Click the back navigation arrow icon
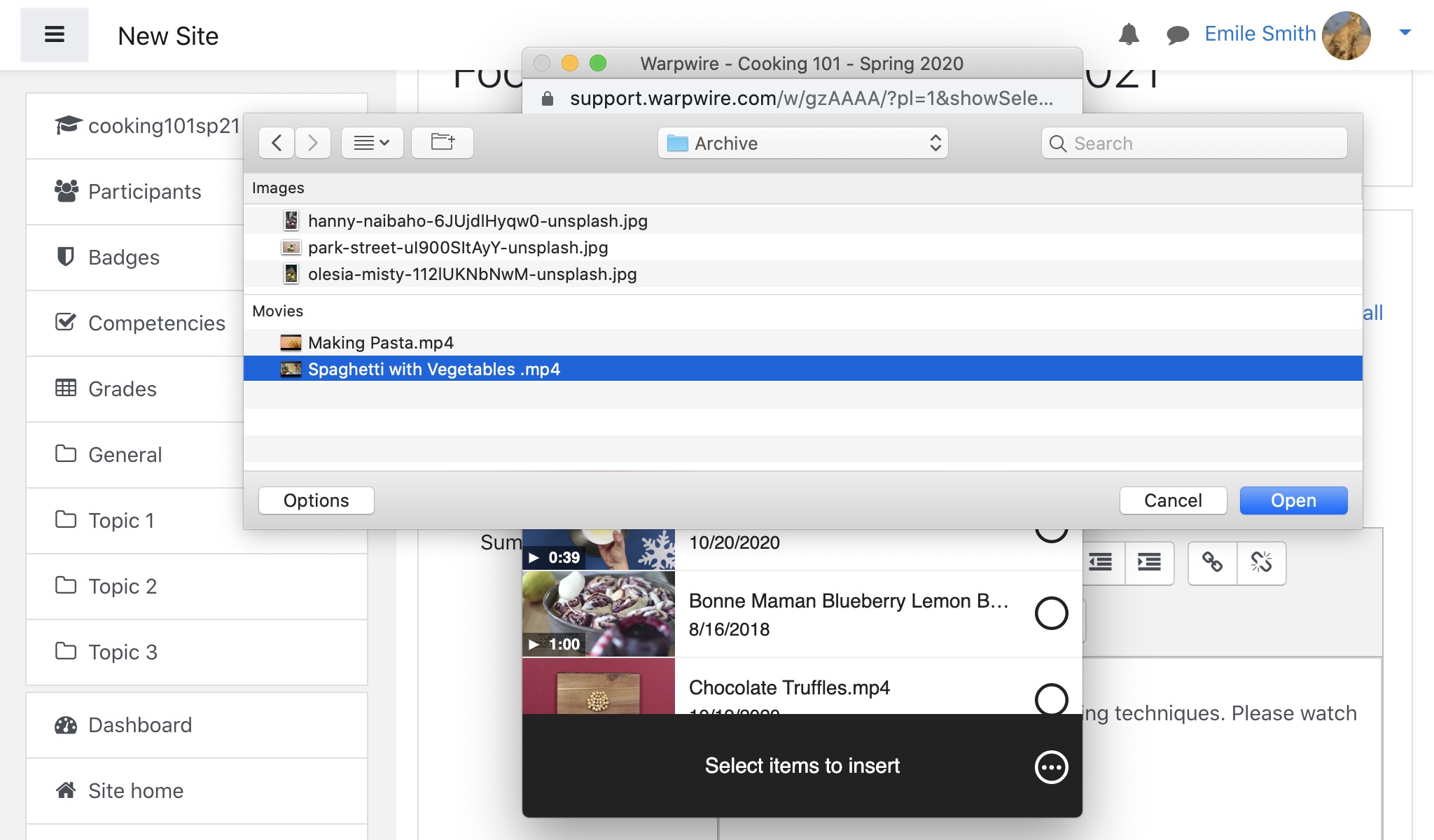Image resolution: width=1434 pixels, height=840 pixels. tap(277, 141)
